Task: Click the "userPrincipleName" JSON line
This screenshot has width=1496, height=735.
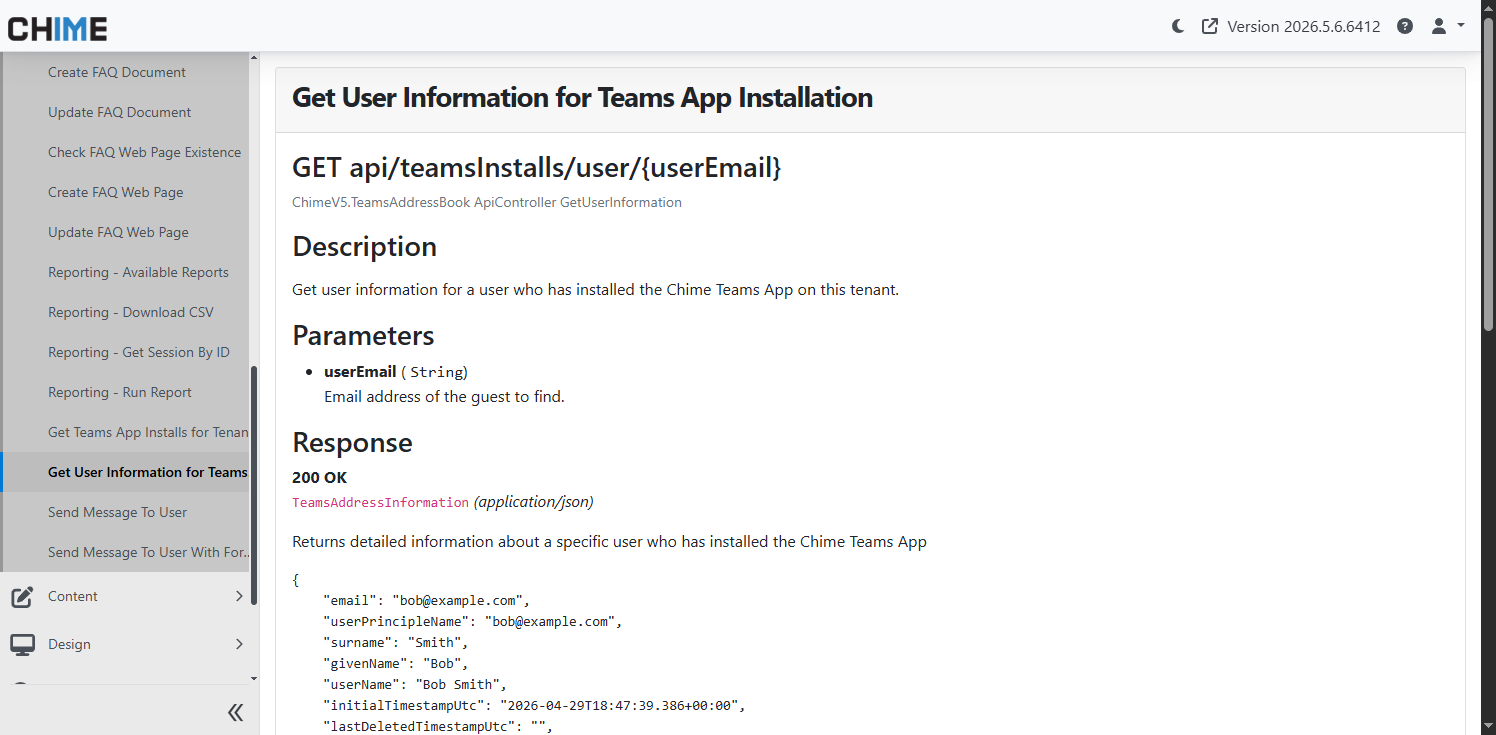Action: [x=473, y=622]
